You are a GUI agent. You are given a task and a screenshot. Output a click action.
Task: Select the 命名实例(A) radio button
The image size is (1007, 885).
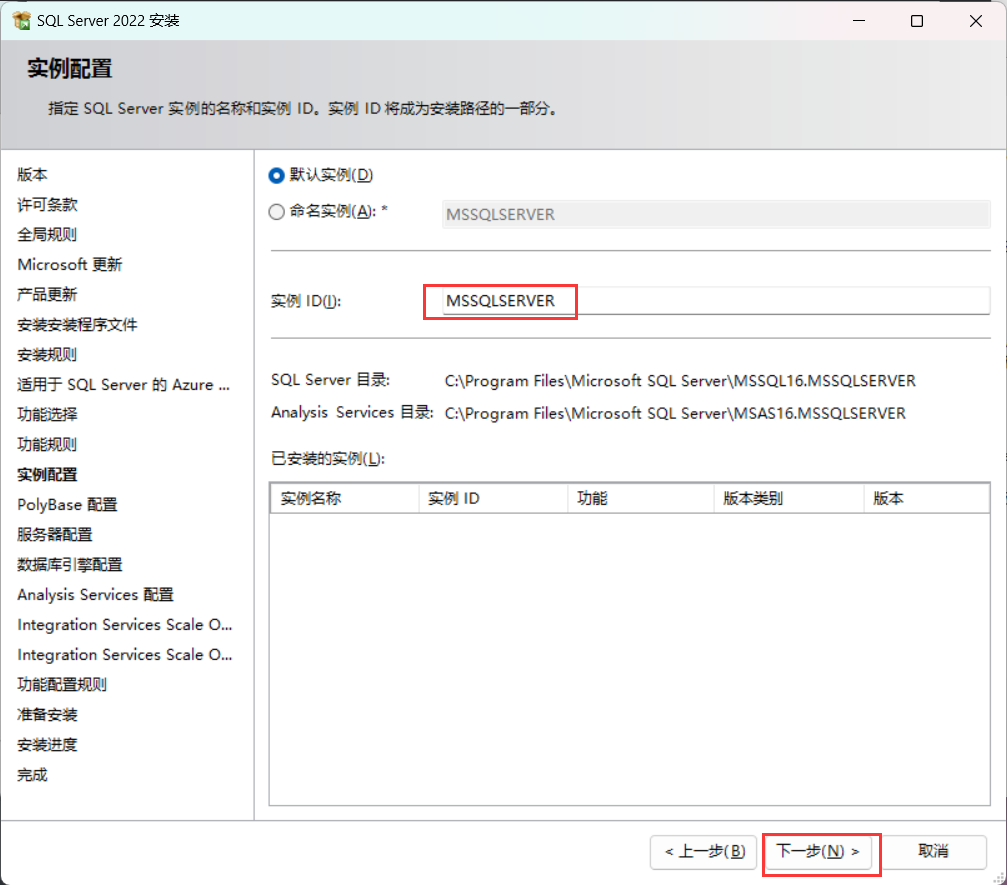click(276, 211)
